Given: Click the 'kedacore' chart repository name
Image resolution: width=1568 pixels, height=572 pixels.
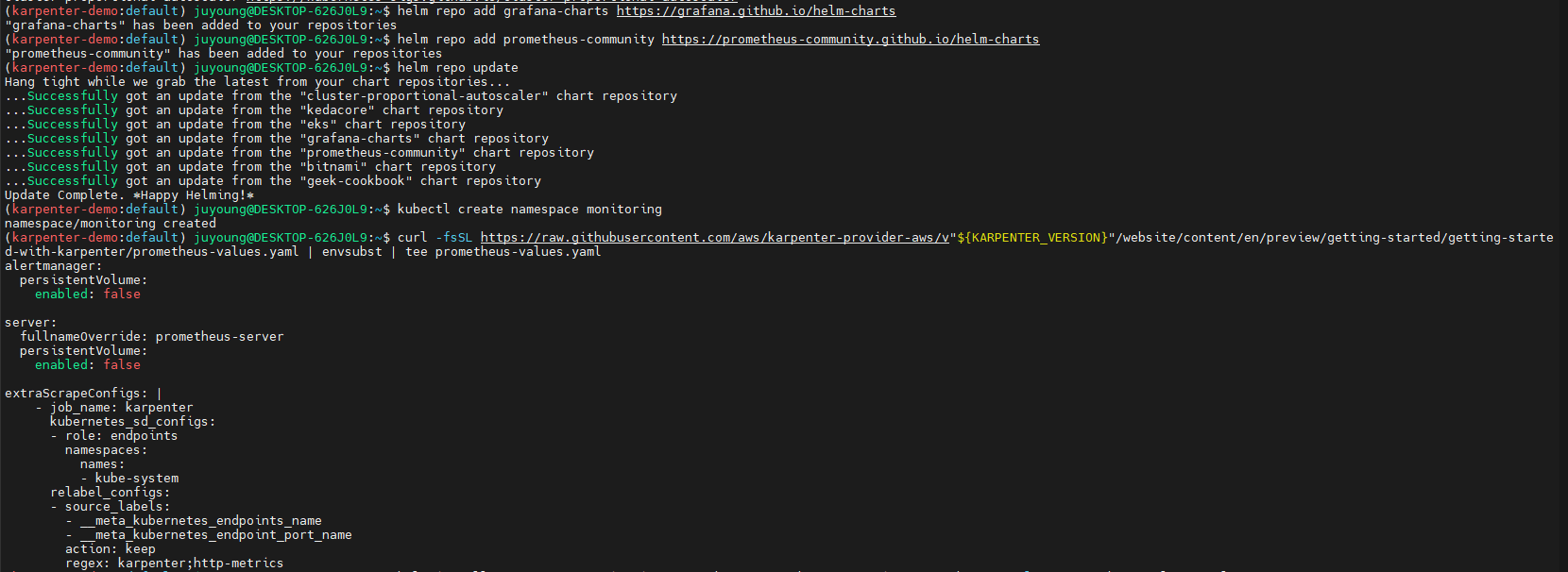Looking at the screenshot, I should click(x=336, y=110).
